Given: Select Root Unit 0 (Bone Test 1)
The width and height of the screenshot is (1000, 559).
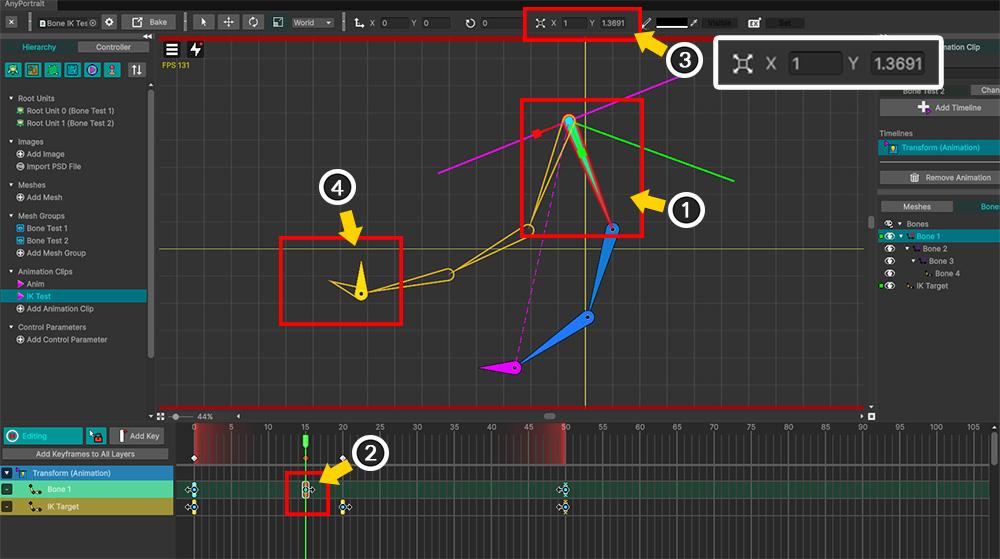Looking at the screenshot, I should pos(70,111).
